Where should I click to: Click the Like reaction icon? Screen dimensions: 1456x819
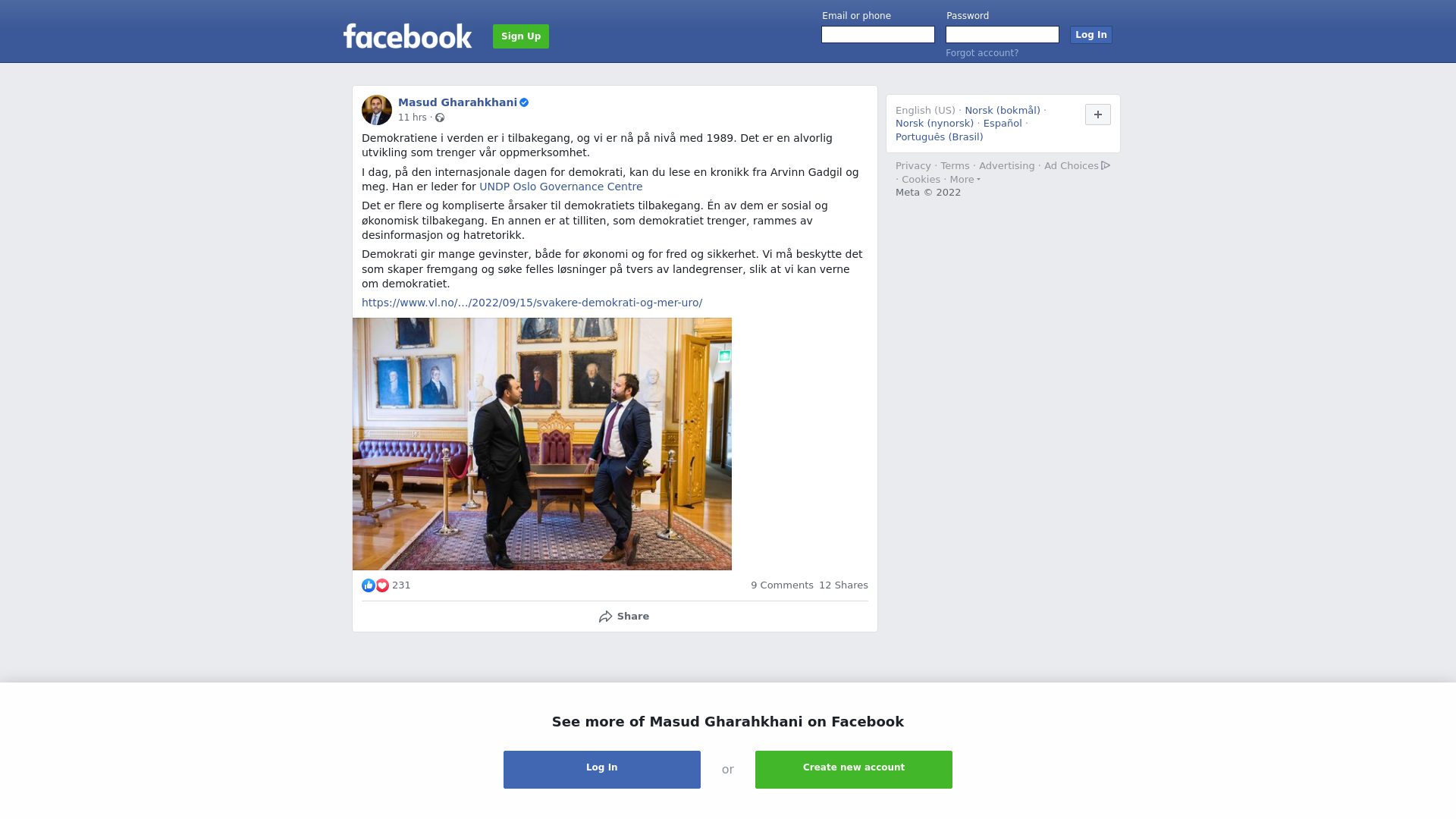[369, 585]
